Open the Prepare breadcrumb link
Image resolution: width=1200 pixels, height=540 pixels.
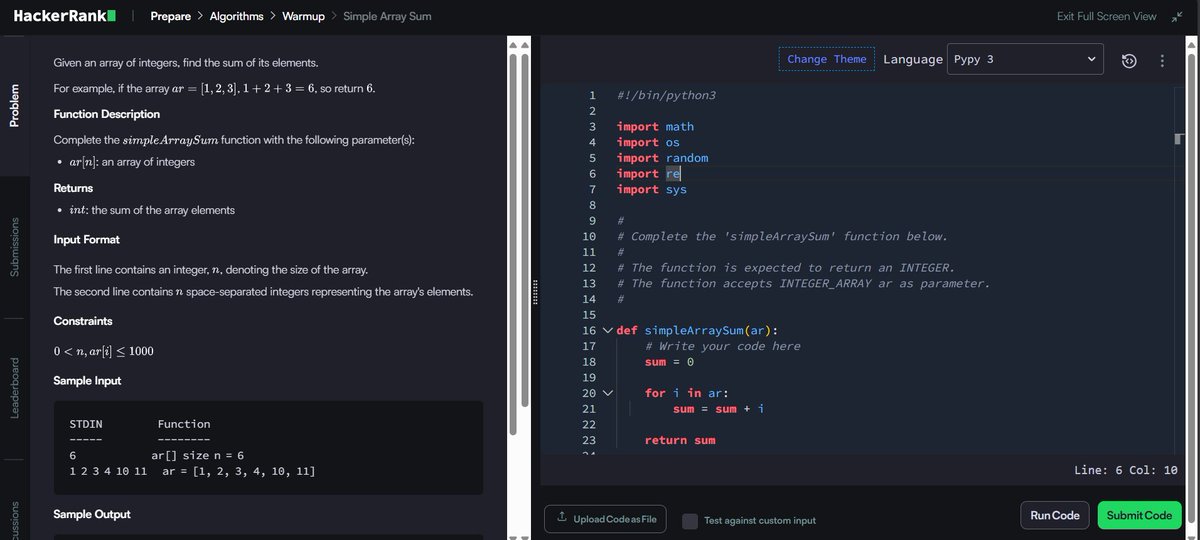[x=170, y=16]
